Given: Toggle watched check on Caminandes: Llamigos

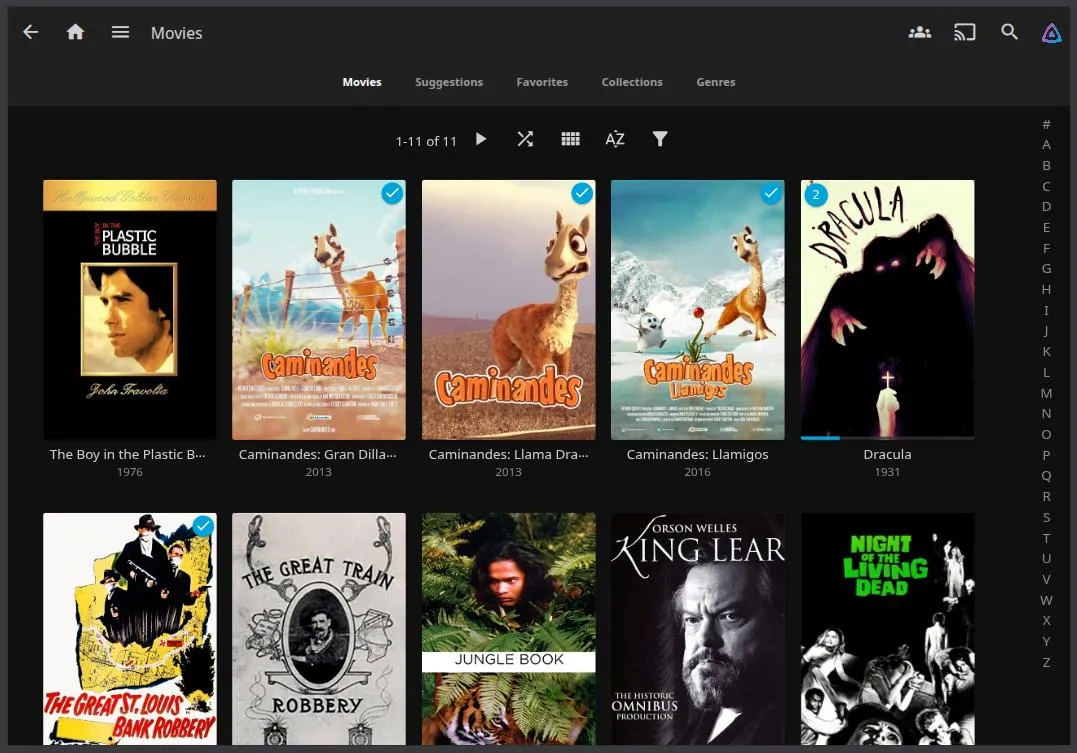Looking at the screenshot, I should click(771, 194).
